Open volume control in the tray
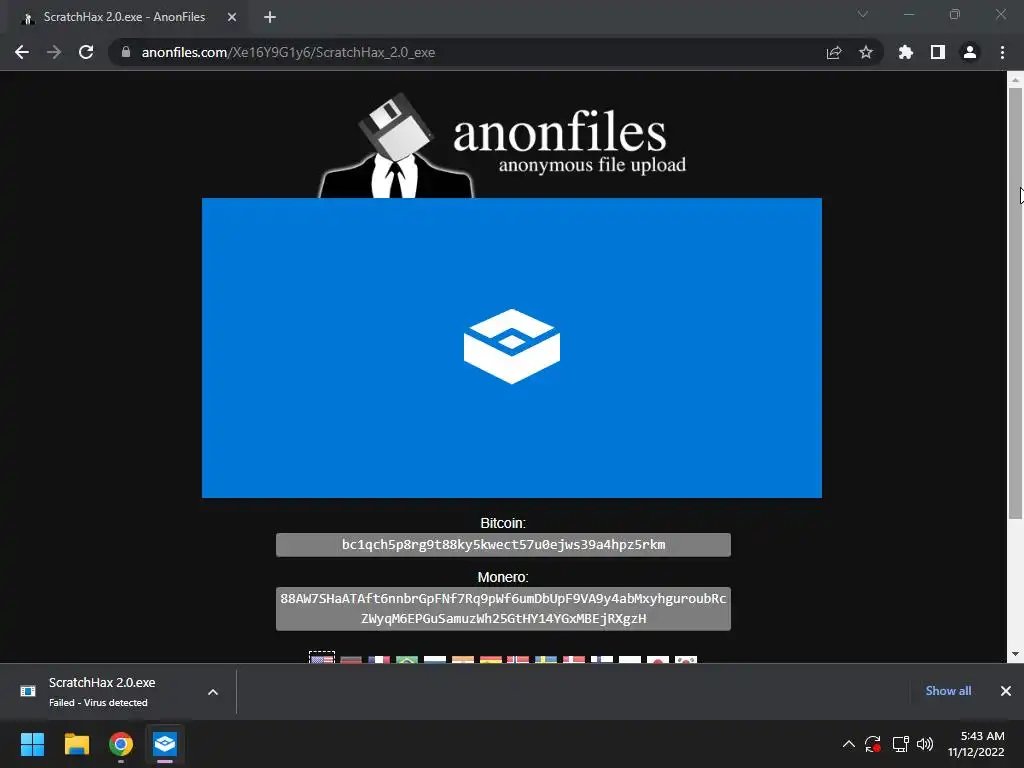1024x768 pixels. click(x=925, y=744)
